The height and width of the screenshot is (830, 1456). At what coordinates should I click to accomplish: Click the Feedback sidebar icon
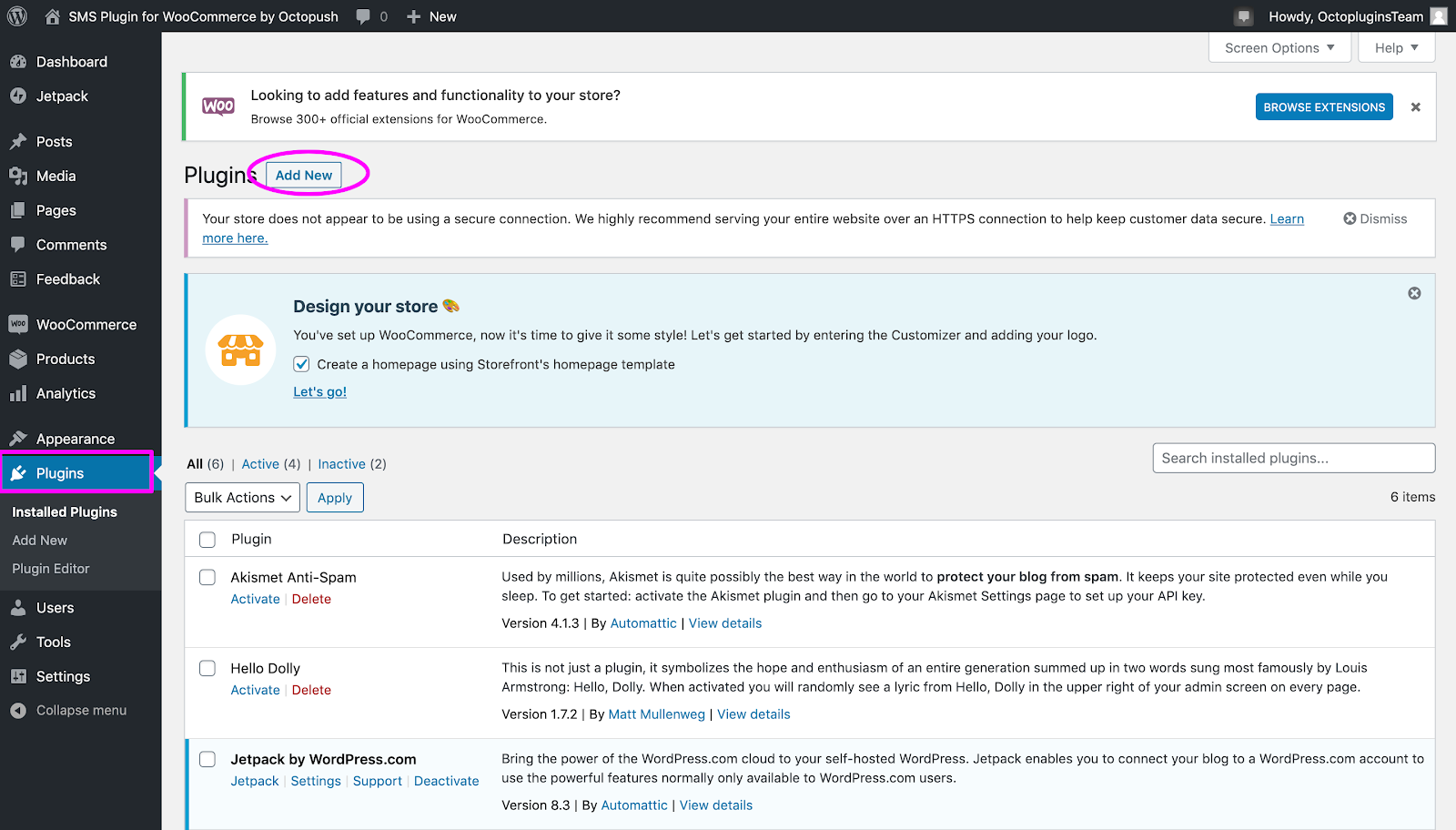tap(18, 279)
